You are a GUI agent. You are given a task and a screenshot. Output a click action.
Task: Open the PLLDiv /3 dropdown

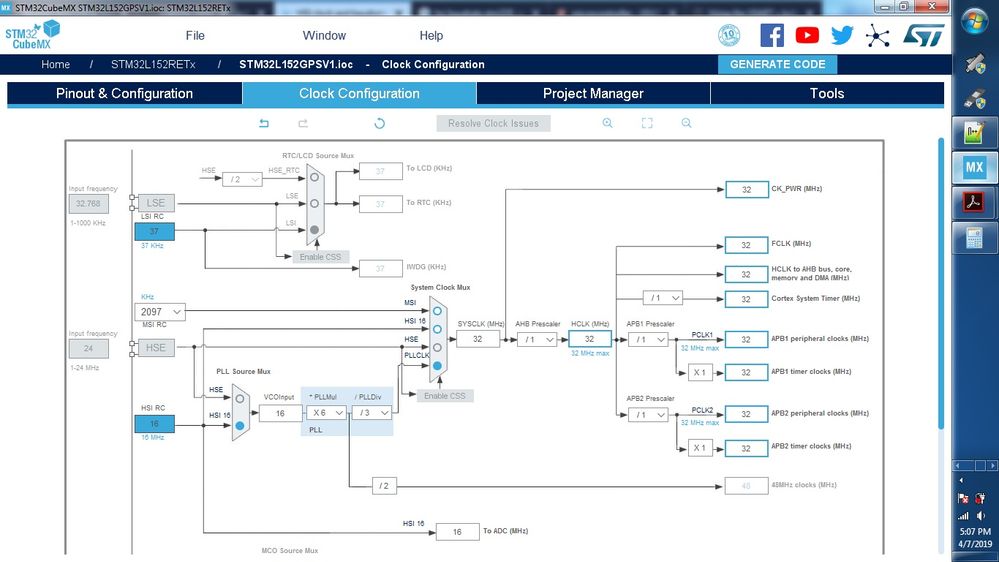pyautogui.click(x=372, y=413)
